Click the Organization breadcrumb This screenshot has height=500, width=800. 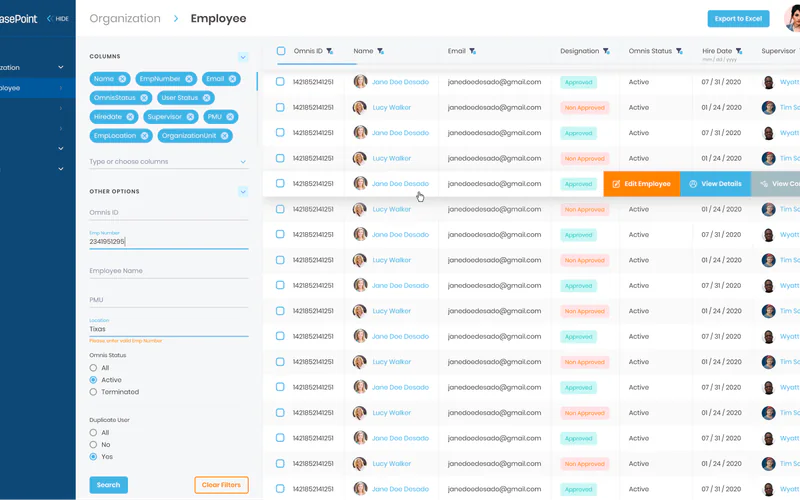point(125,18)
